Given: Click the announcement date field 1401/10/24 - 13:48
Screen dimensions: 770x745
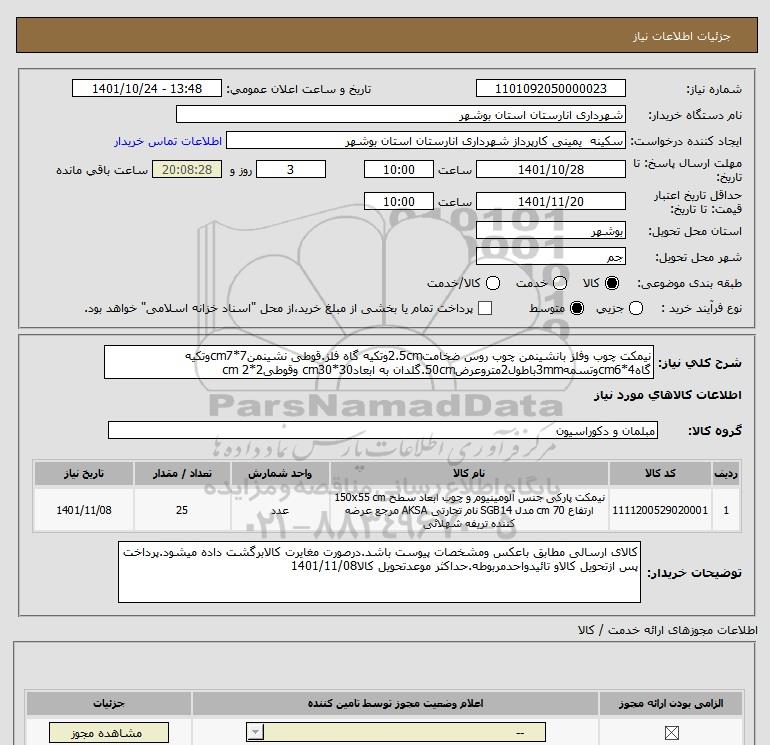Looking at the screenshot, I should click(147, 88).
